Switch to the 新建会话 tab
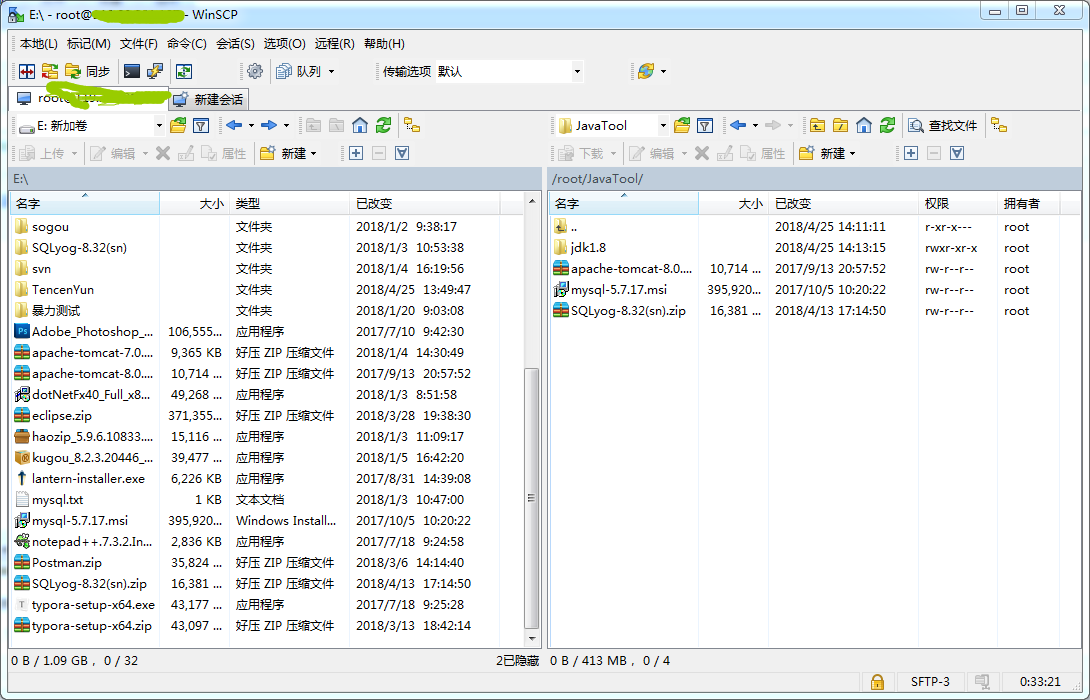 tap(209, 99)
